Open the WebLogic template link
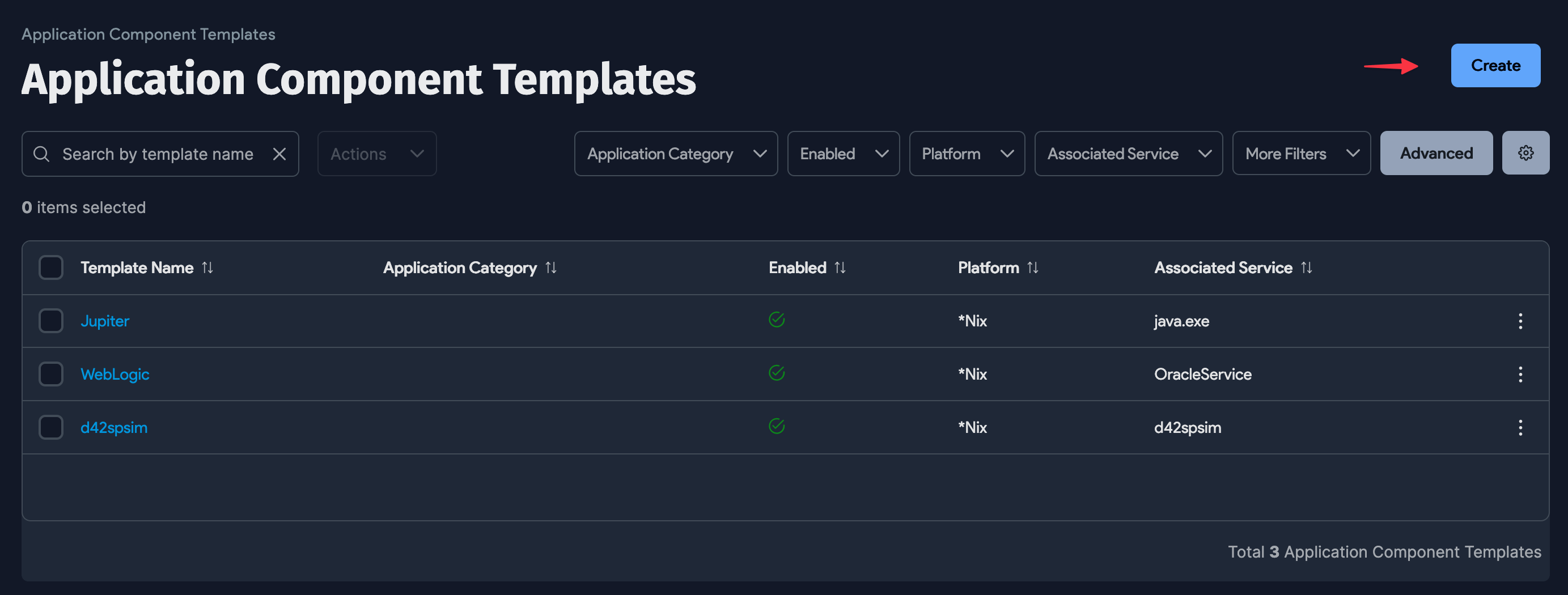This screenshot has width=1568, height=595. (x=115, y=373)
